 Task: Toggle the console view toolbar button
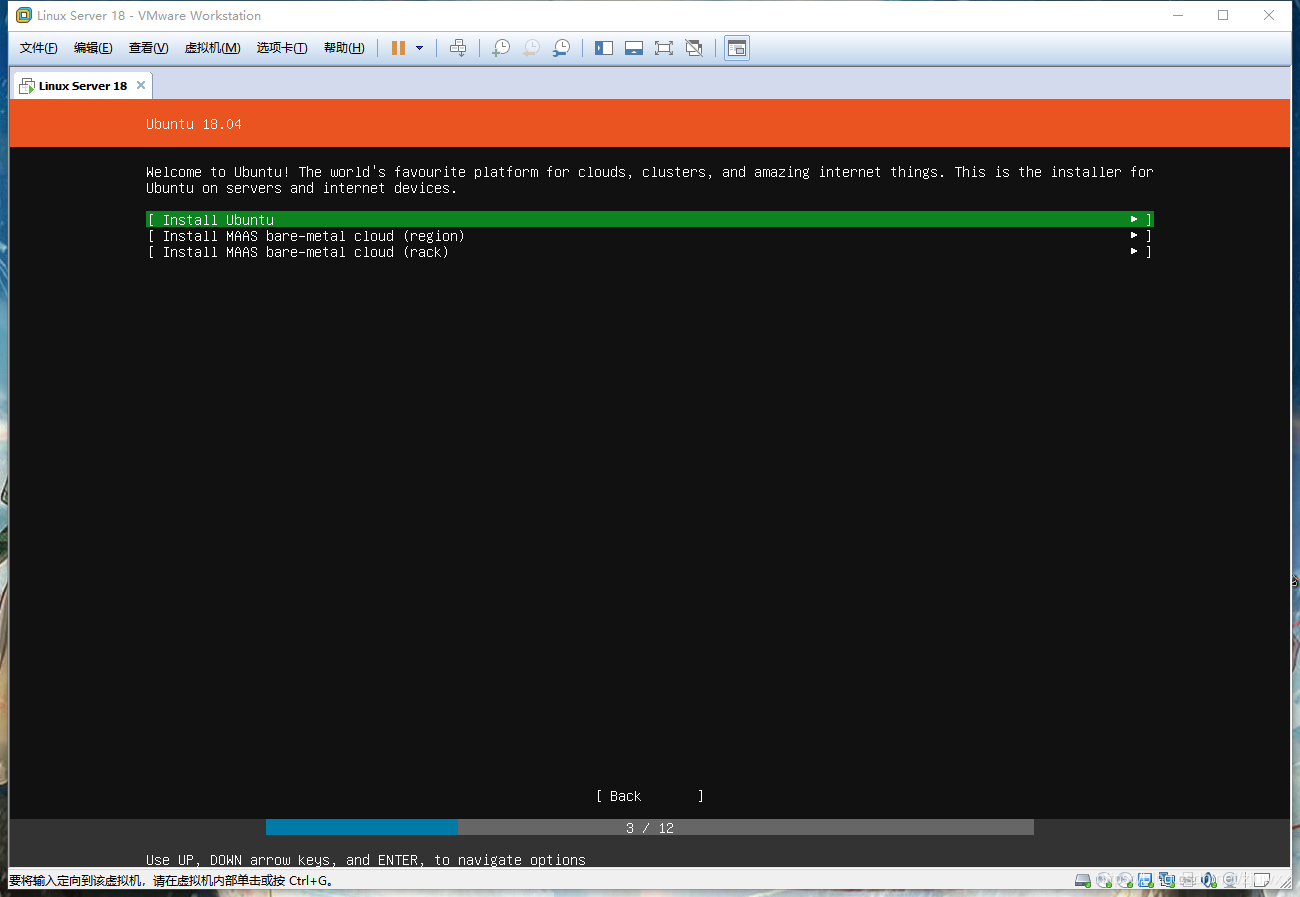point(737,48)
